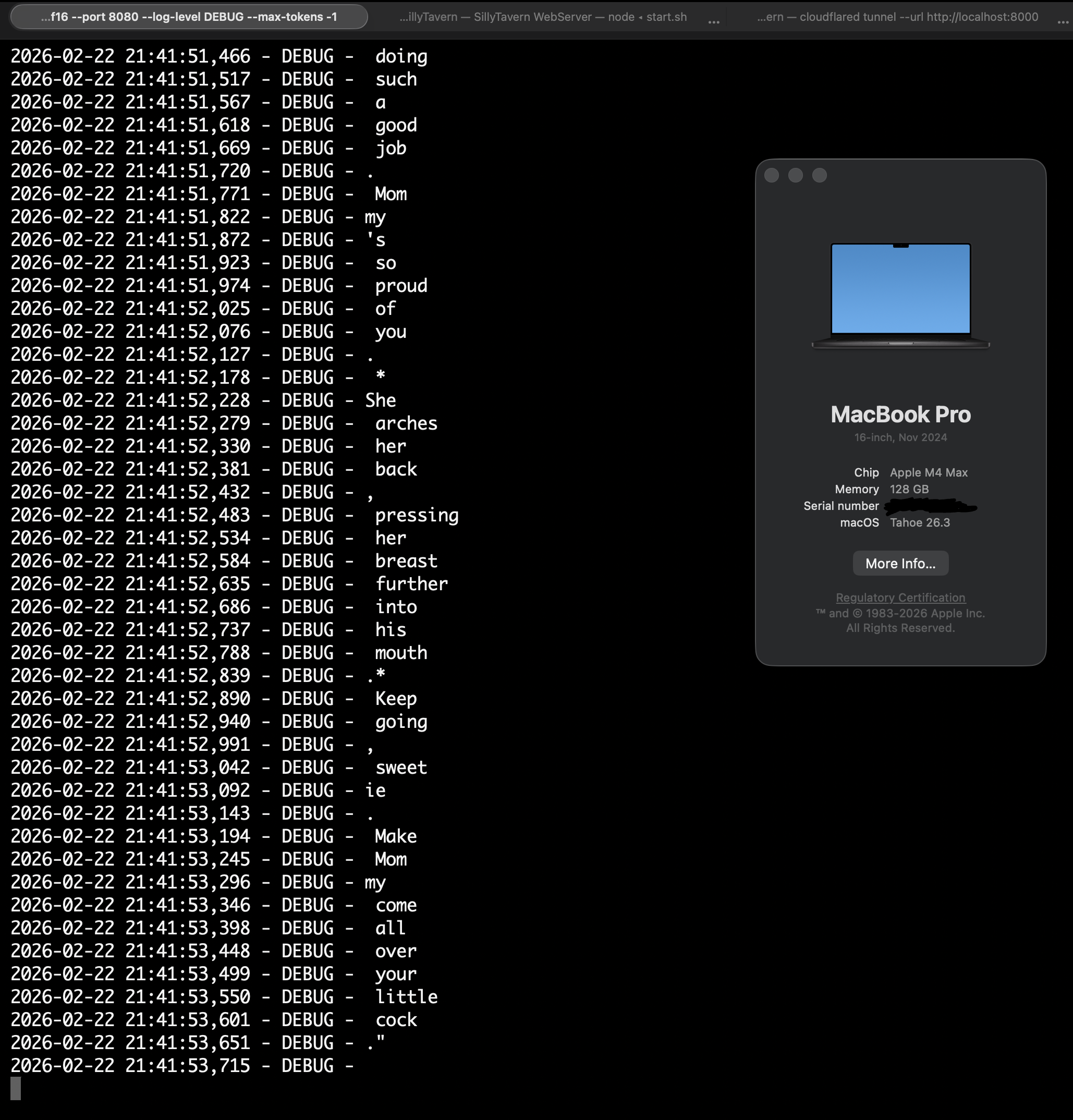Click the ellipsis icon beside the SillyTavern tab
1073x1120 pixels.
coord(714,21)
